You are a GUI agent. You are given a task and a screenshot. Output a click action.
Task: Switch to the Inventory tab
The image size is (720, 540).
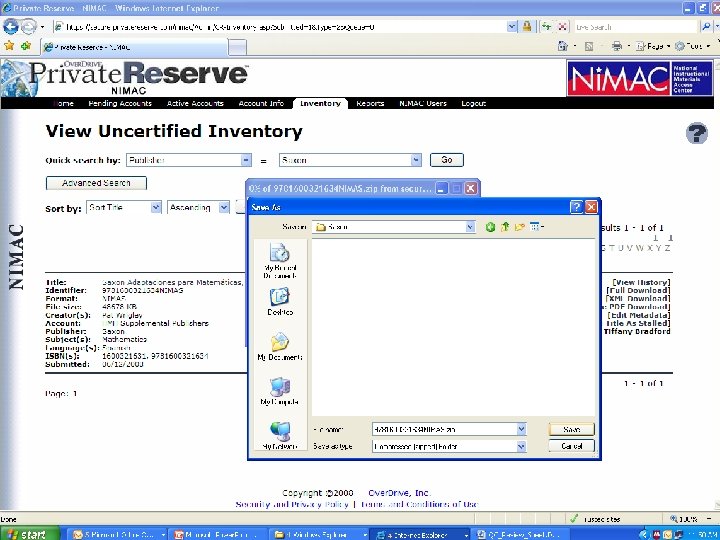[320, 103]
